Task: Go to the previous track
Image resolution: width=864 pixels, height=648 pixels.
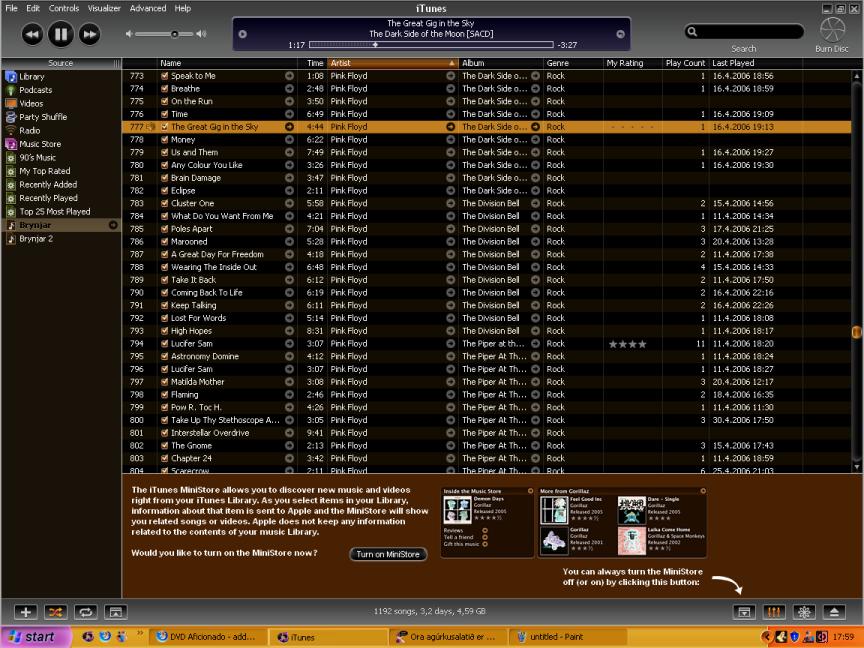Action: 32,34
